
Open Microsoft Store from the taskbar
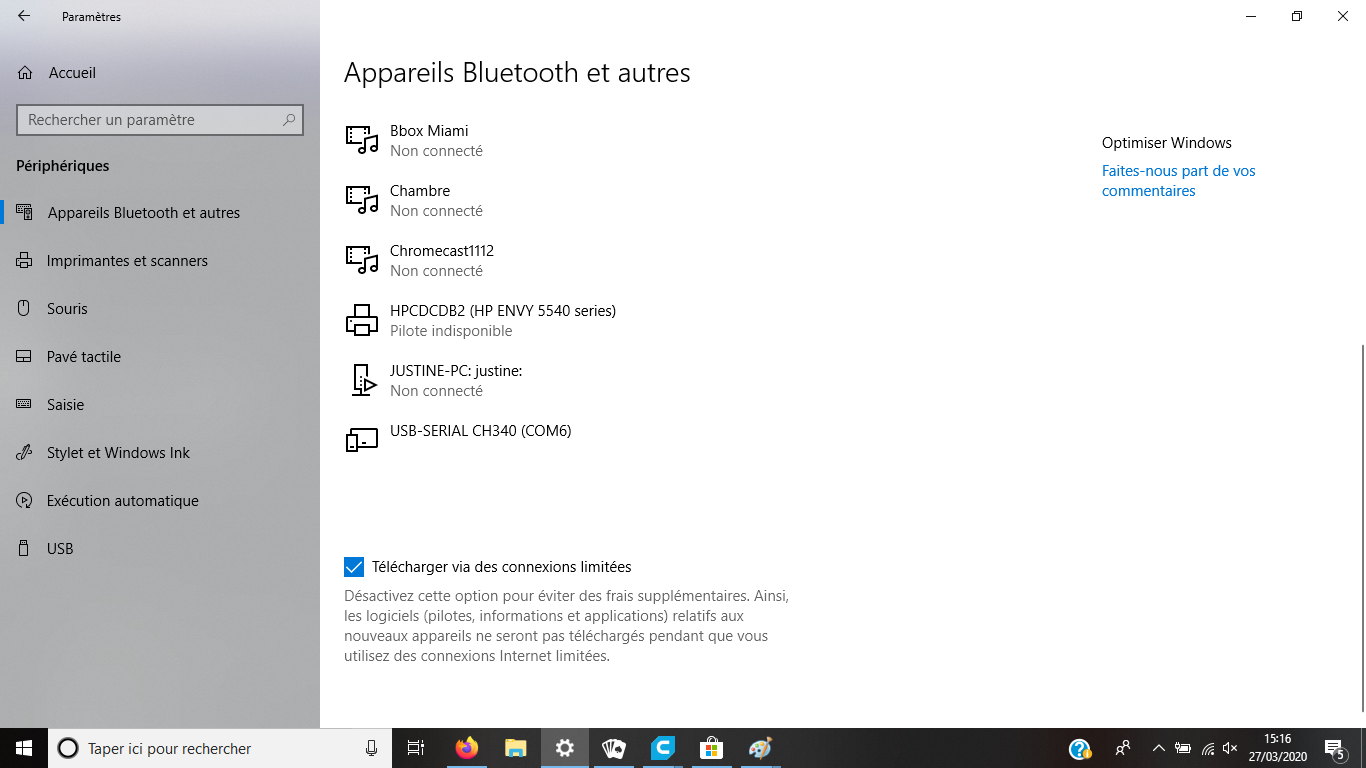[x=712, y=748]
